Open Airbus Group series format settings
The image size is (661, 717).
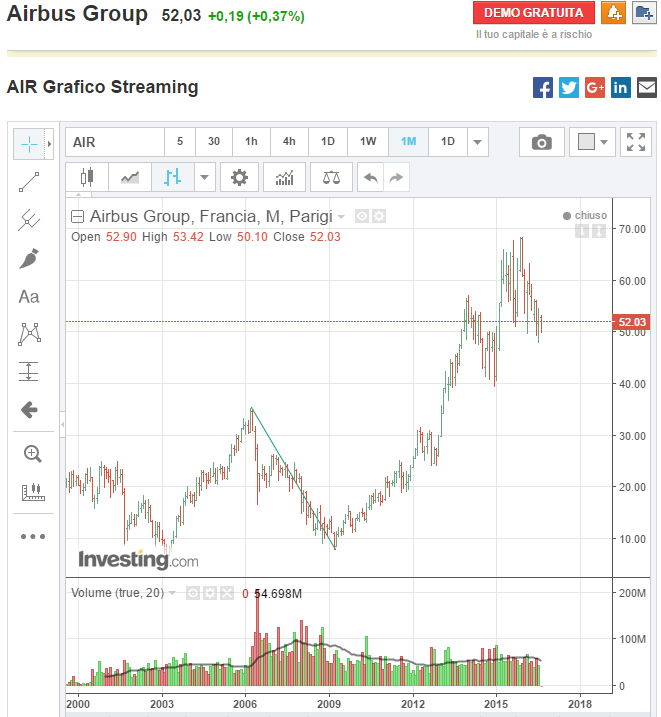click(379, 216)
